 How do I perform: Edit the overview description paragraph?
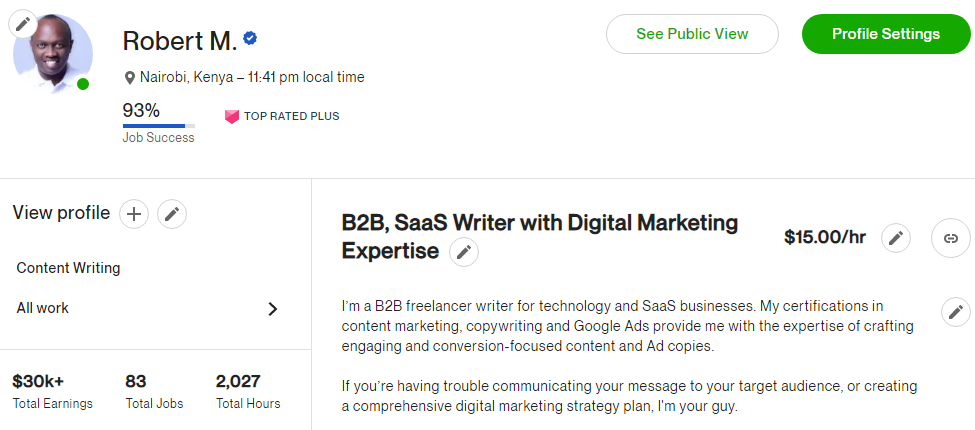956,312
